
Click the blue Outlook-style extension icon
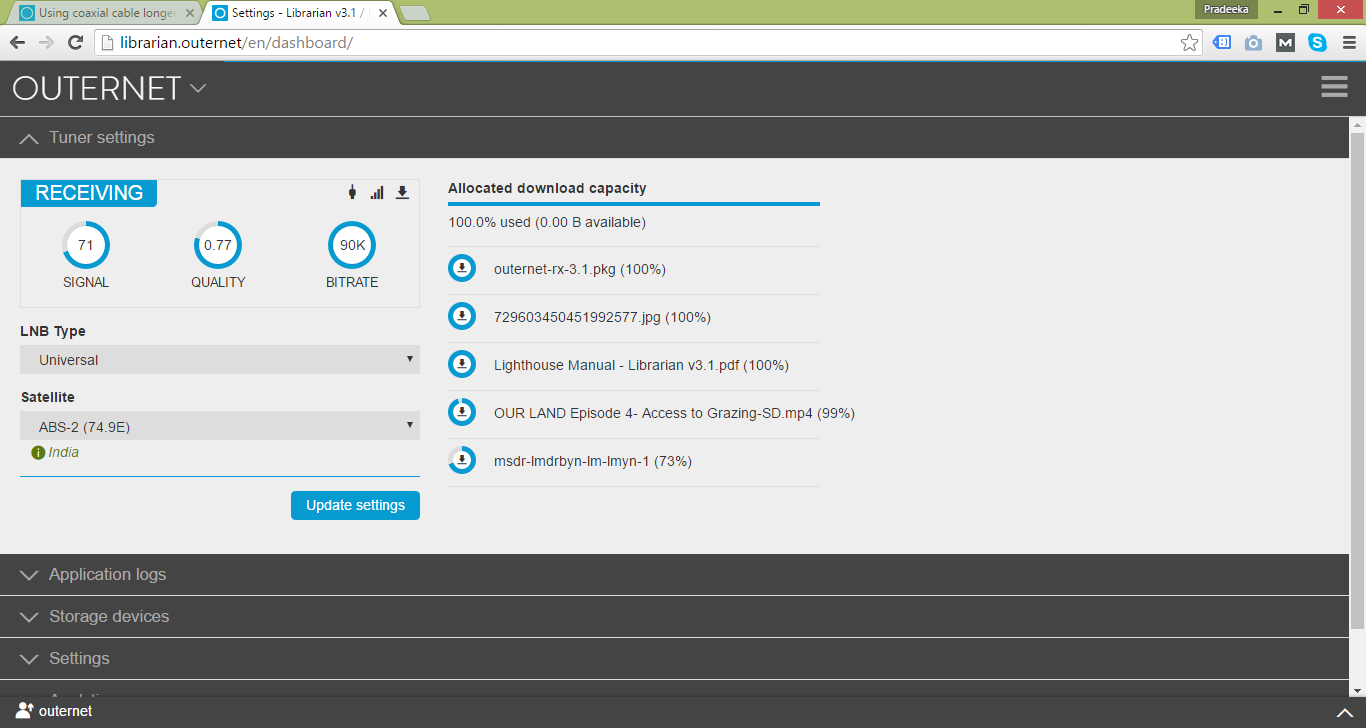pos(1221,42)
